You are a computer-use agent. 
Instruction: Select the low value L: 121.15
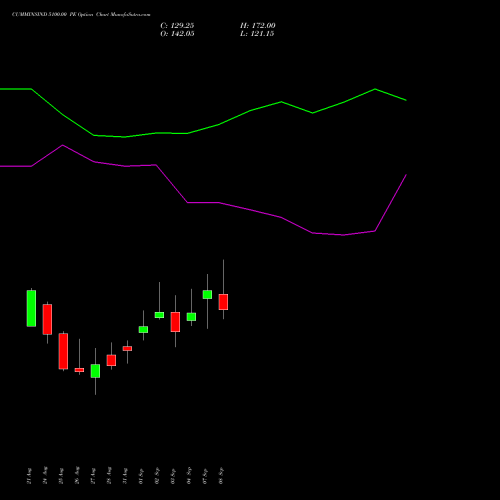[x=257, y=34]
